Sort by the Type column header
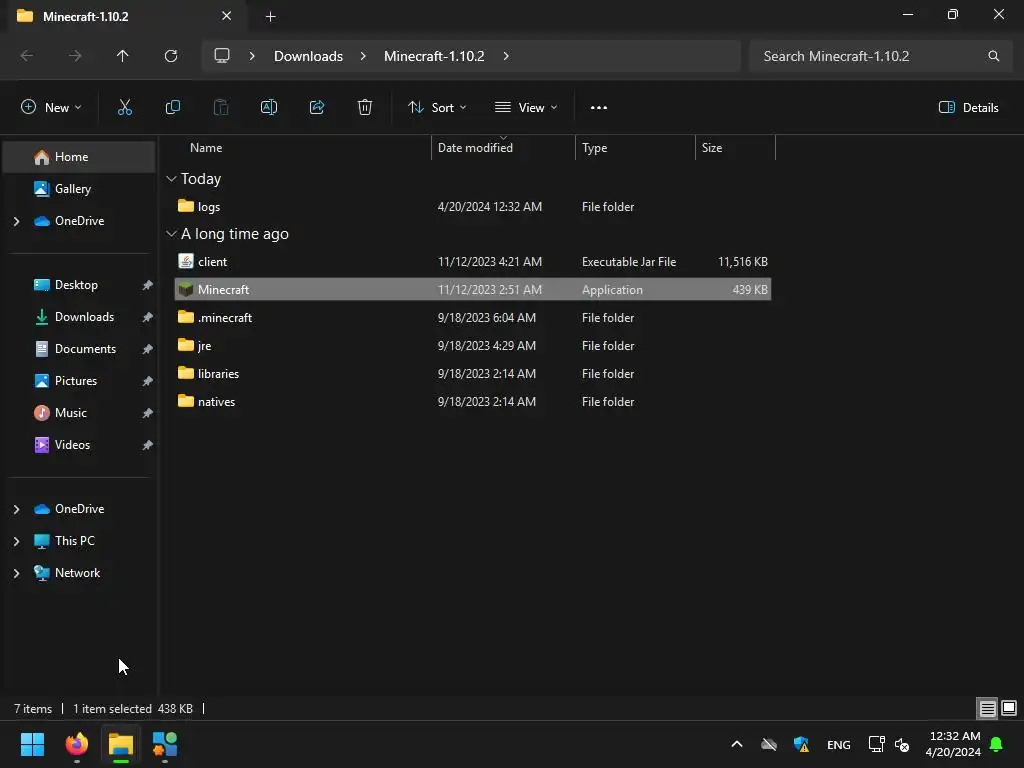The image size is (1024, 768). coord(635,148)
